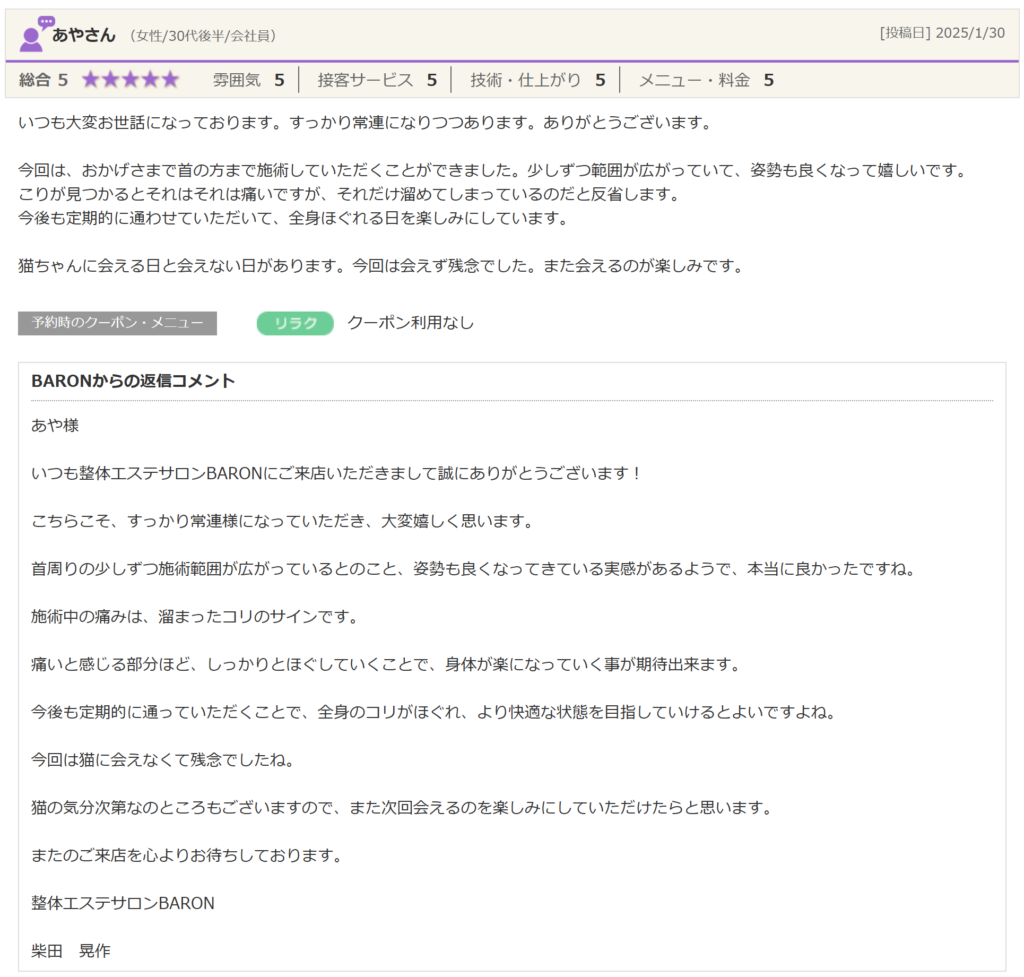Click the reviewer details 女性/30代後半/会社員

[203, 36]
